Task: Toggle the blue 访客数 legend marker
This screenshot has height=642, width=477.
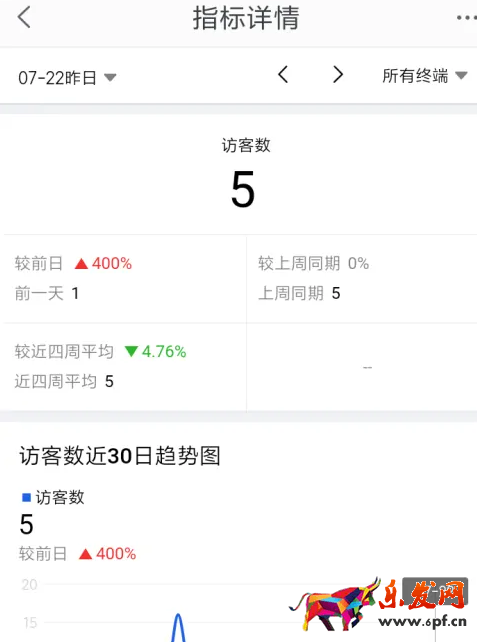Action: (26, 497)
